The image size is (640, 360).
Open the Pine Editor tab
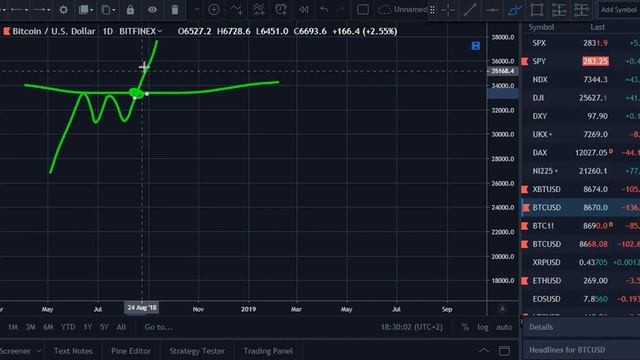click(131, 351)
